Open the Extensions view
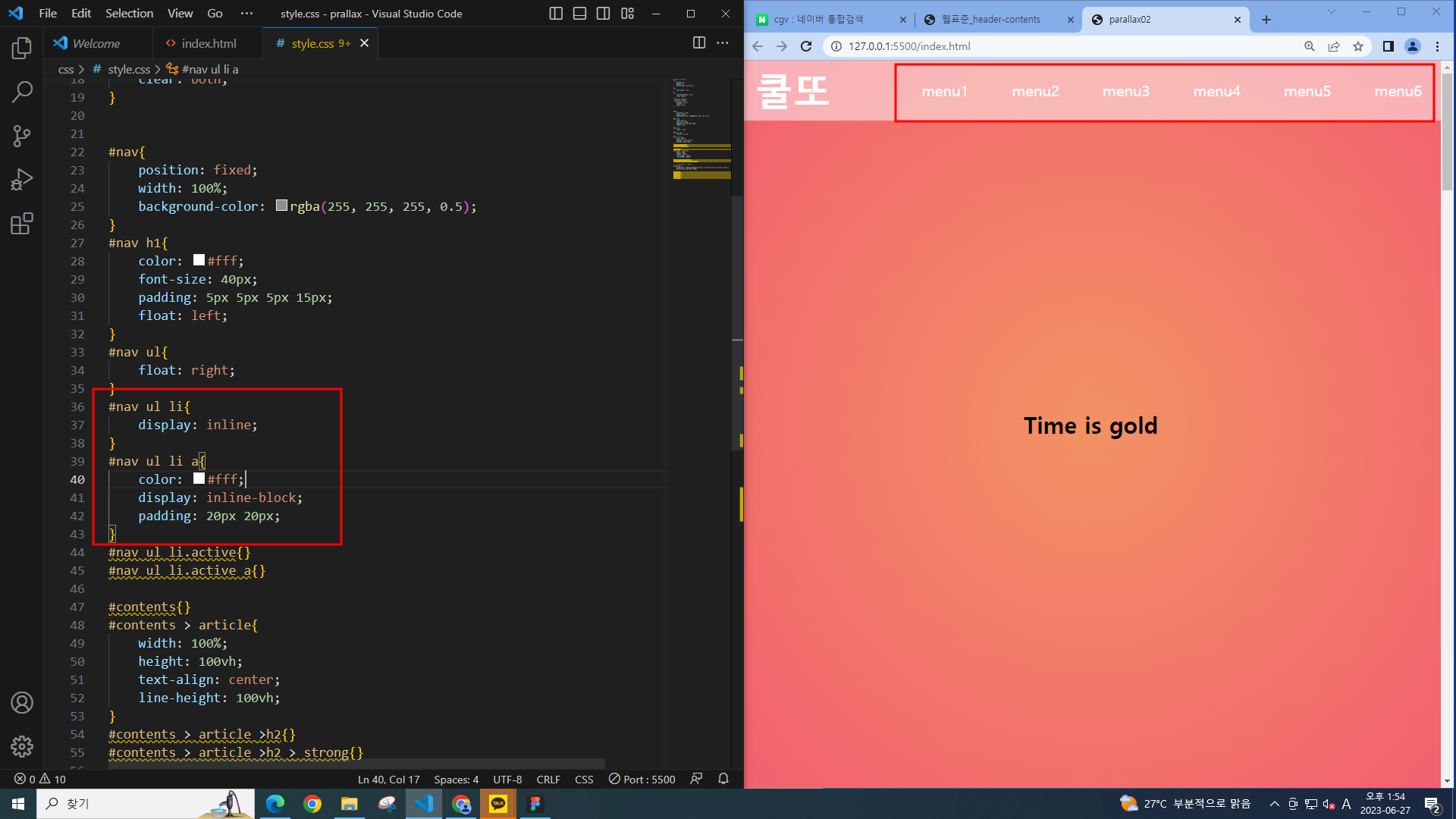Screen dimensions: 1456x819 (22, 224)
